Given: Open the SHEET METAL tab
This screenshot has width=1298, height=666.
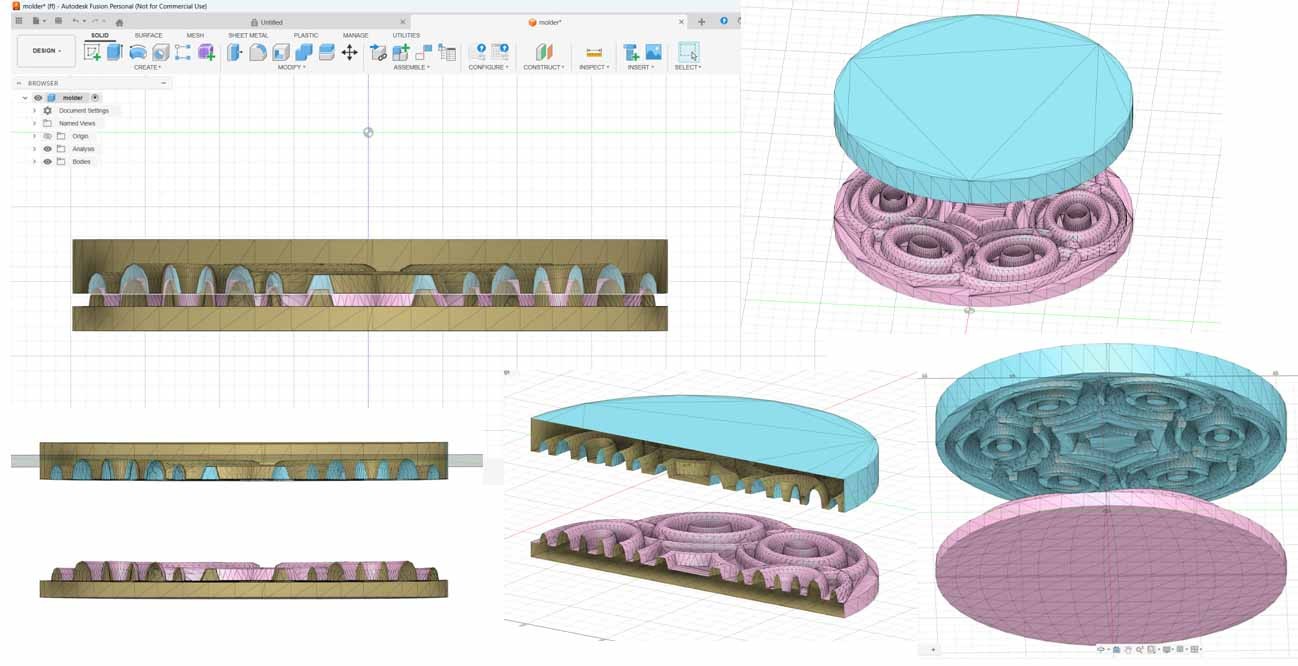Looking at the screenshot, I should click(248, 35).
